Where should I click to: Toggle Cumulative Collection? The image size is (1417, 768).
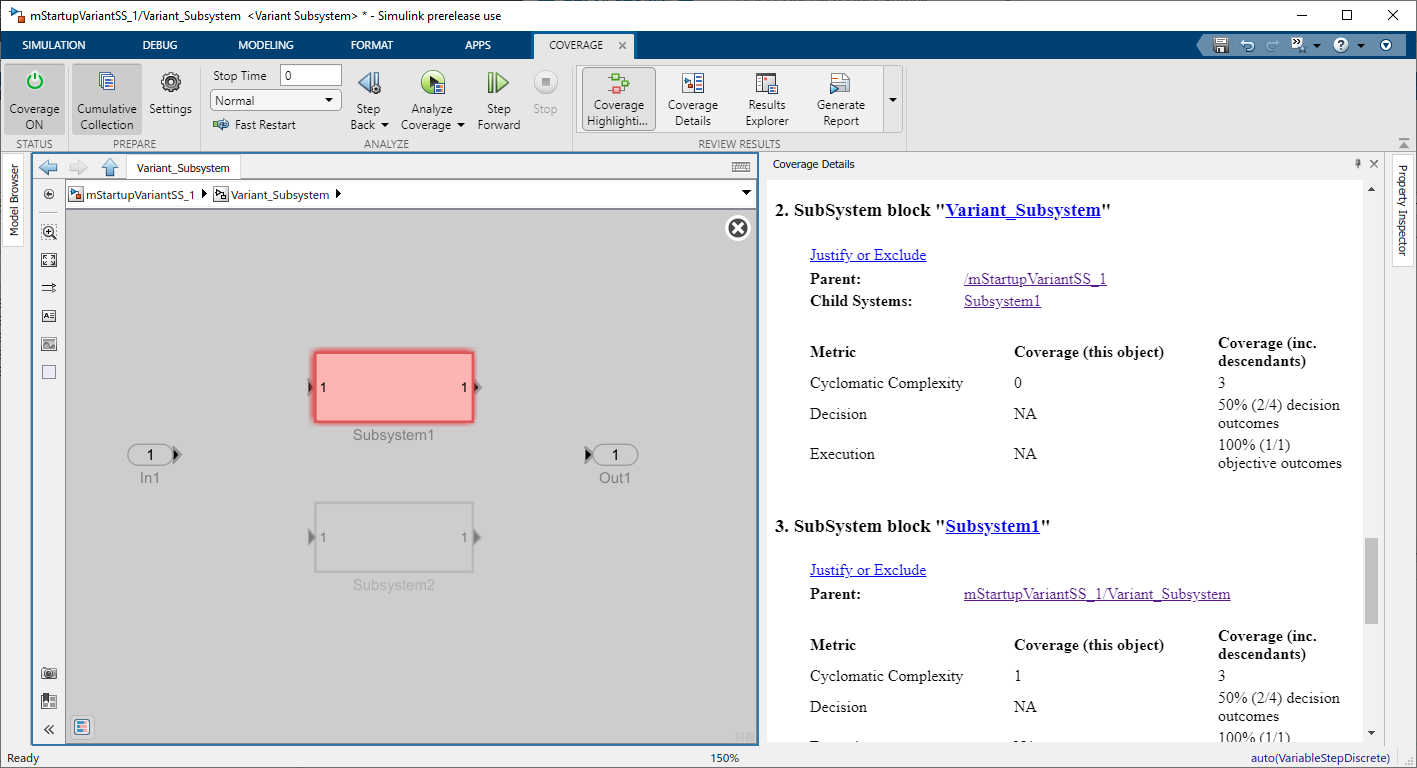pos(106,98)
